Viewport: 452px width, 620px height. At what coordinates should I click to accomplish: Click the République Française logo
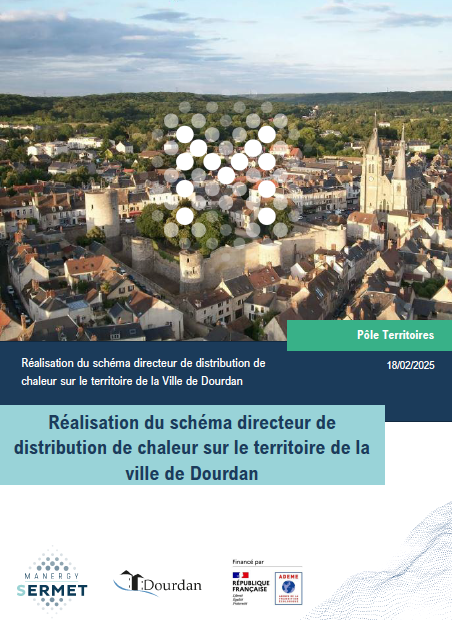point(251,588)
